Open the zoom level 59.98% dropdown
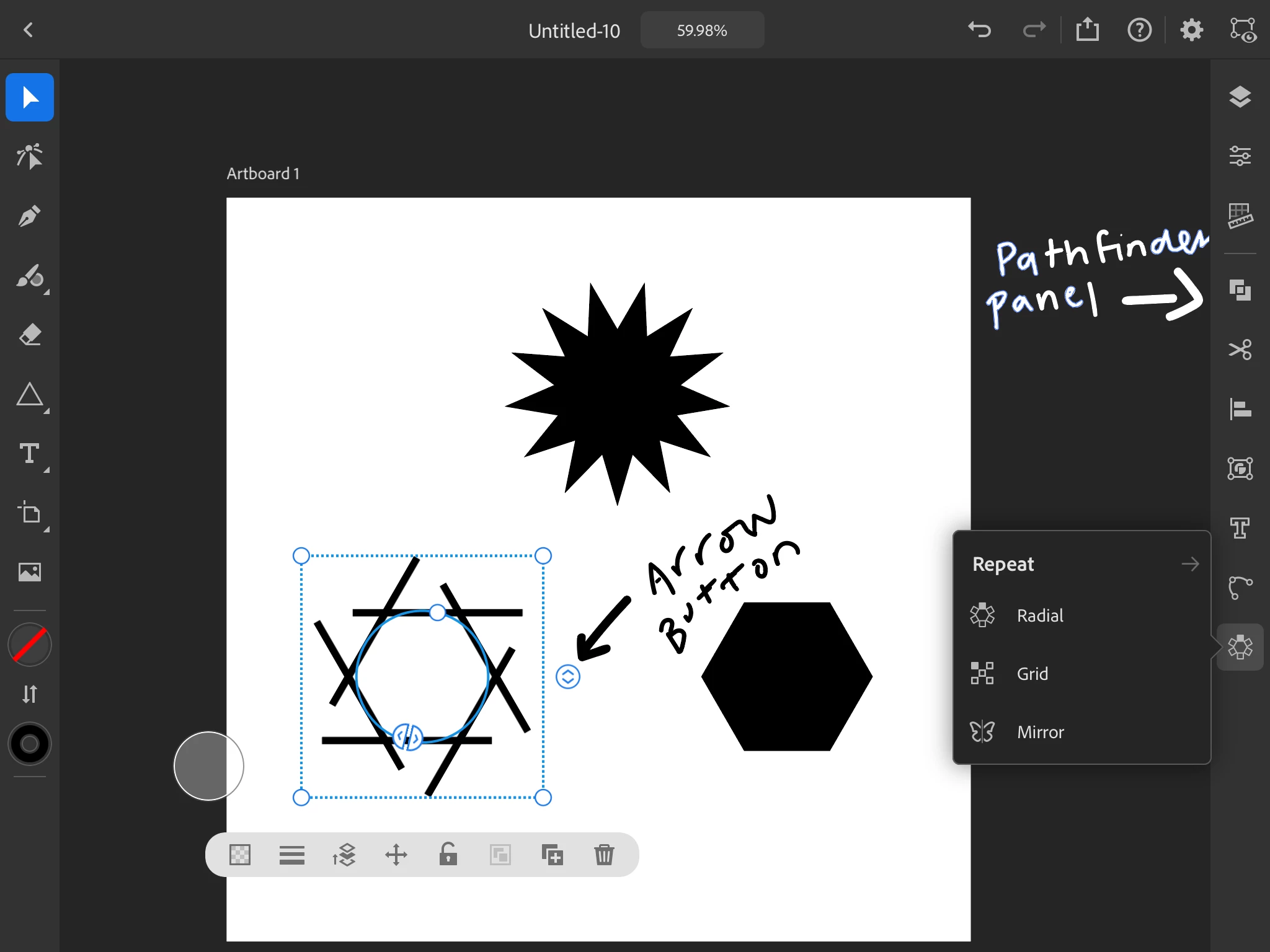 coord(702,30)
